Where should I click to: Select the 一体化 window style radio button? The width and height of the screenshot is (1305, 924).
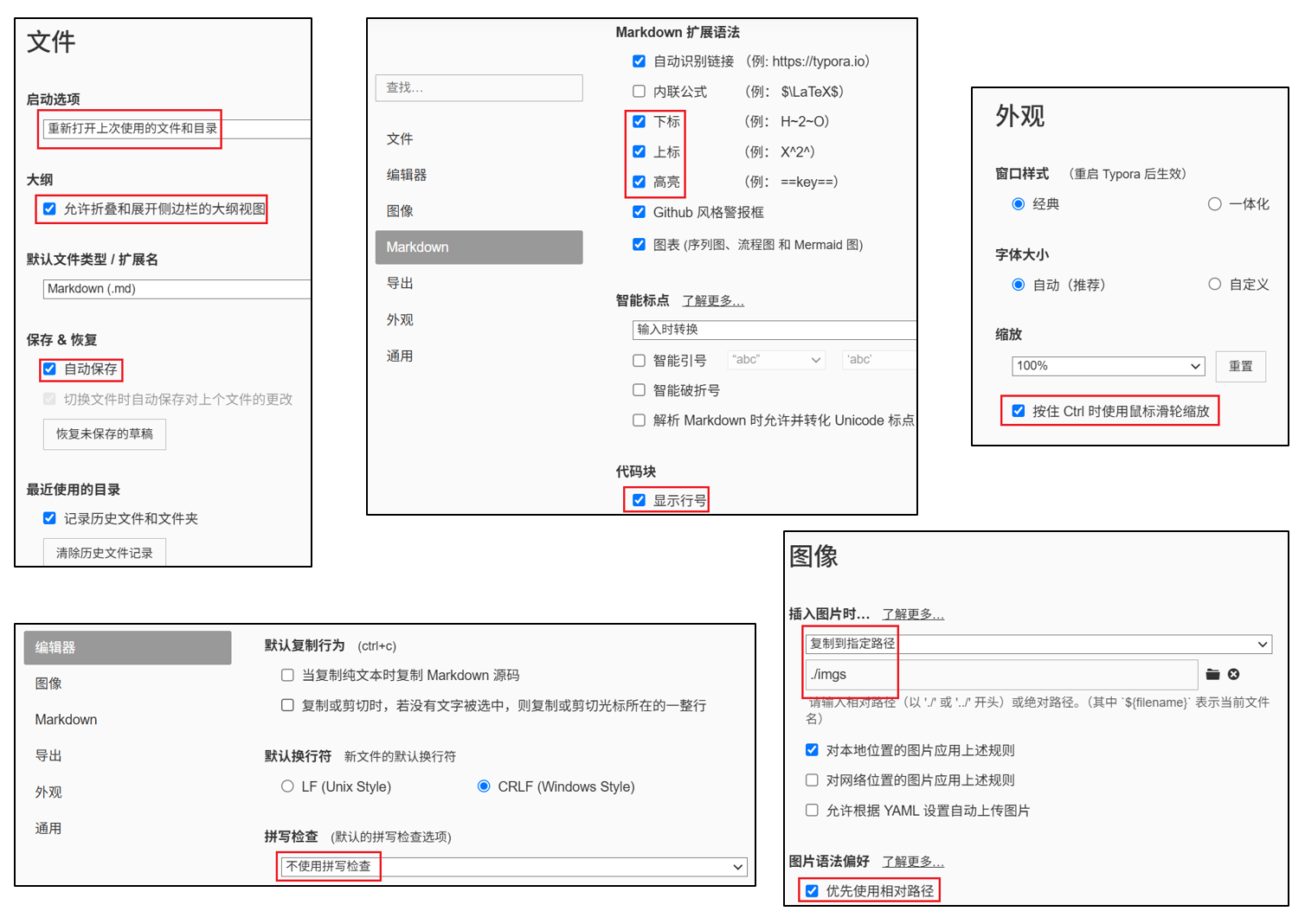[x=1215, y=204]
